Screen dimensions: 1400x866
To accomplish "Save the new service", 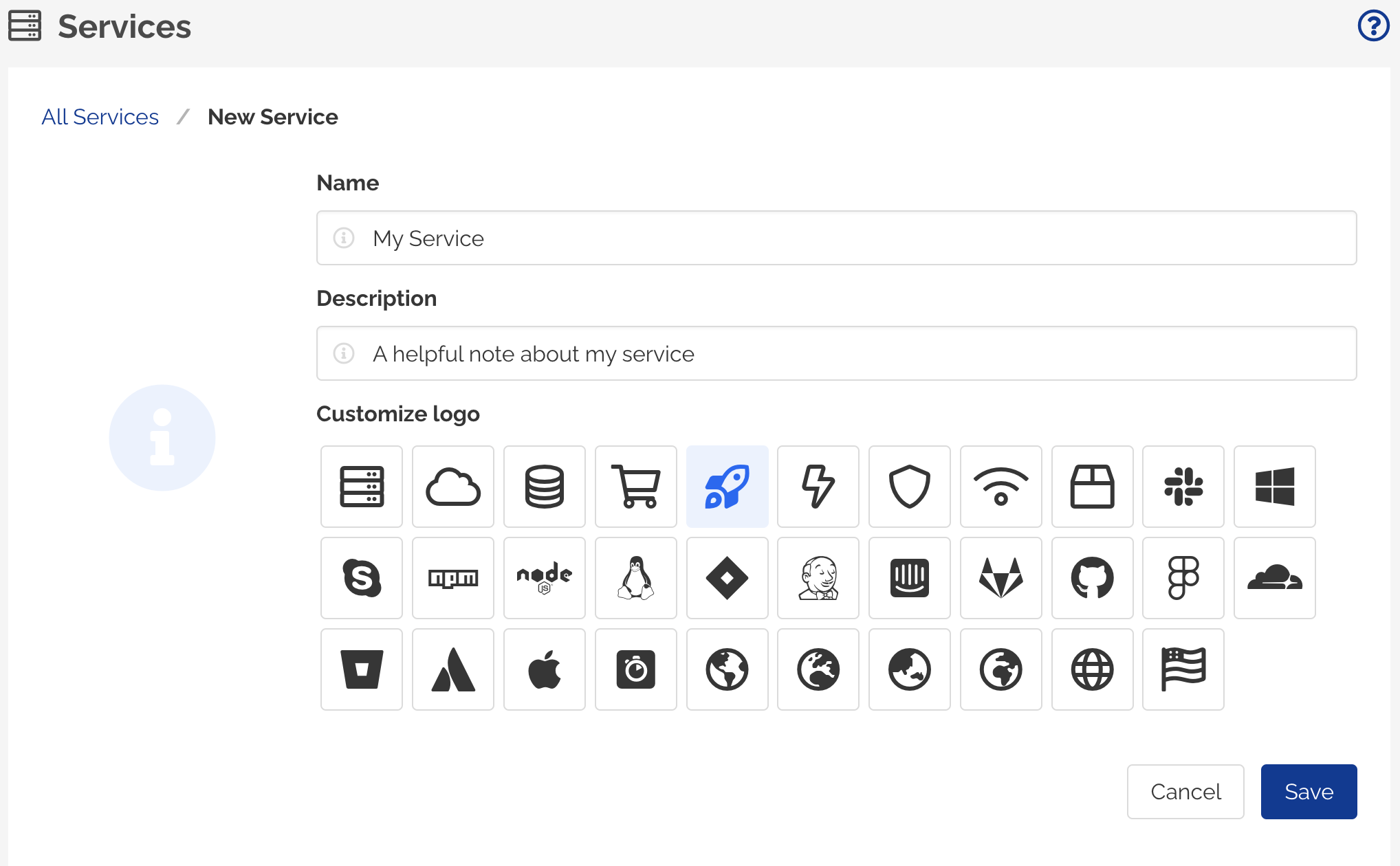I will [x=1308, y=791].
